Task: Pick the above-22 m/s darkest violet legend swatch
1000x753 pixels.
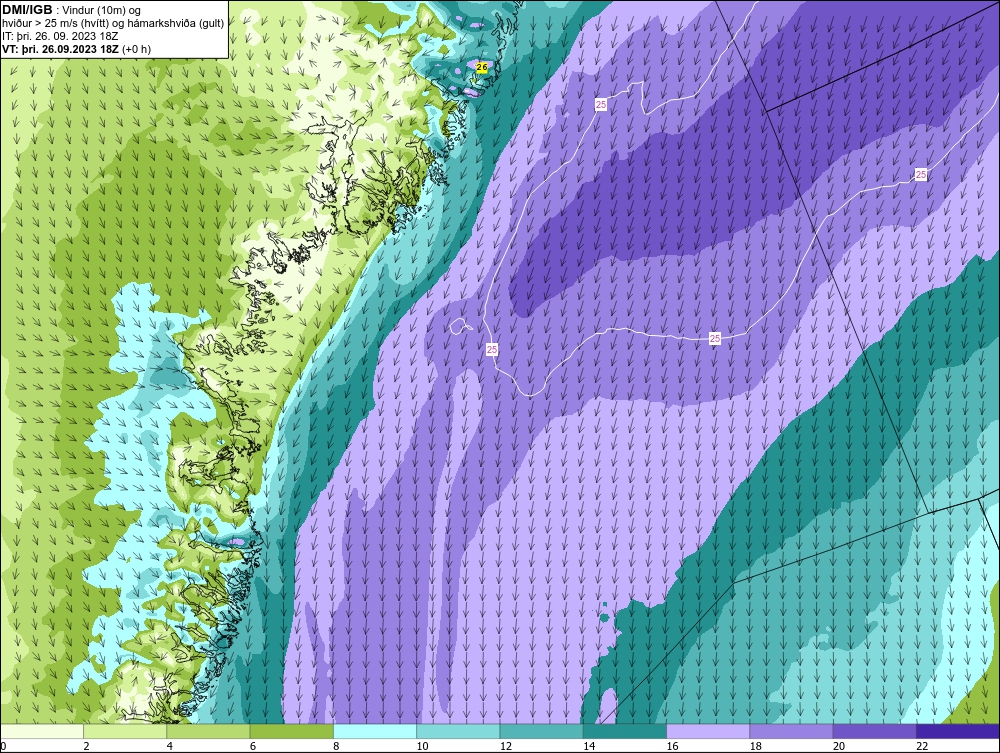Action: 957,731
